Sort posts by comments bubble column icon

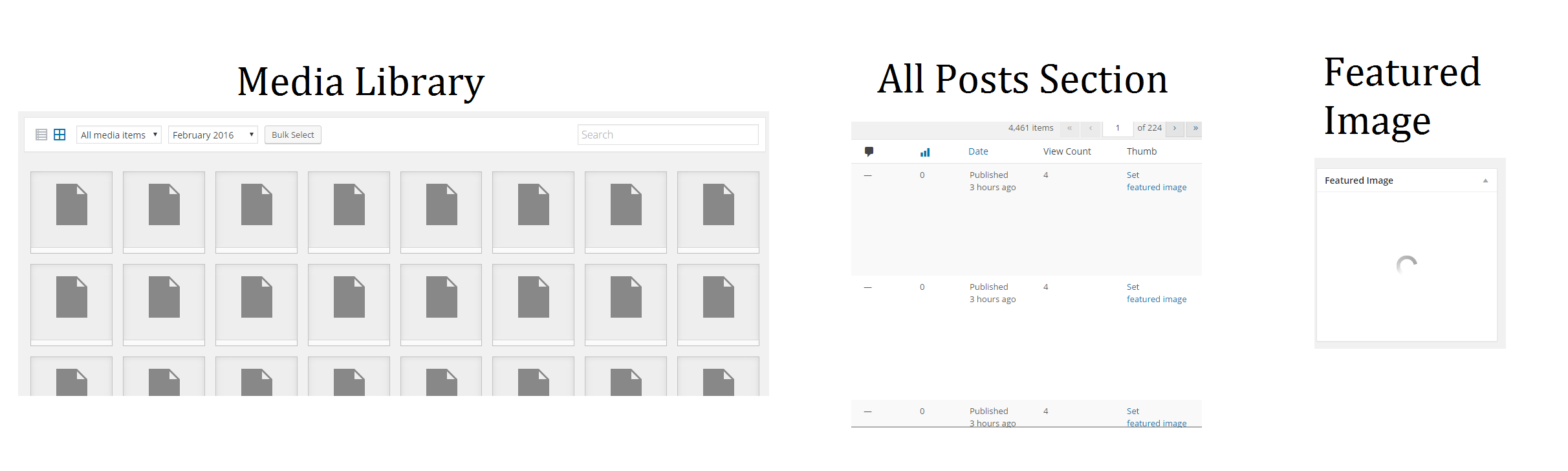[869, 151]
